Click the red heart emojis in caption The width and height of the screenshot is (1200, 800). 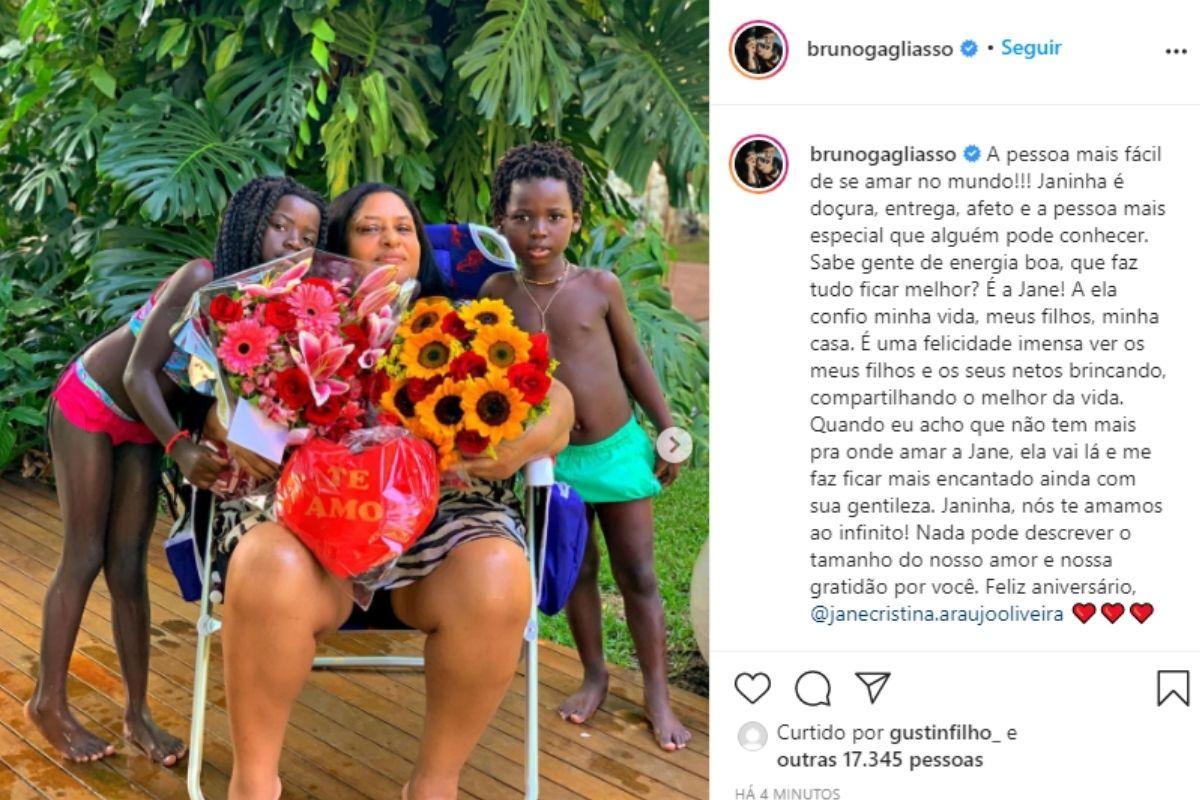(1113, 613)
